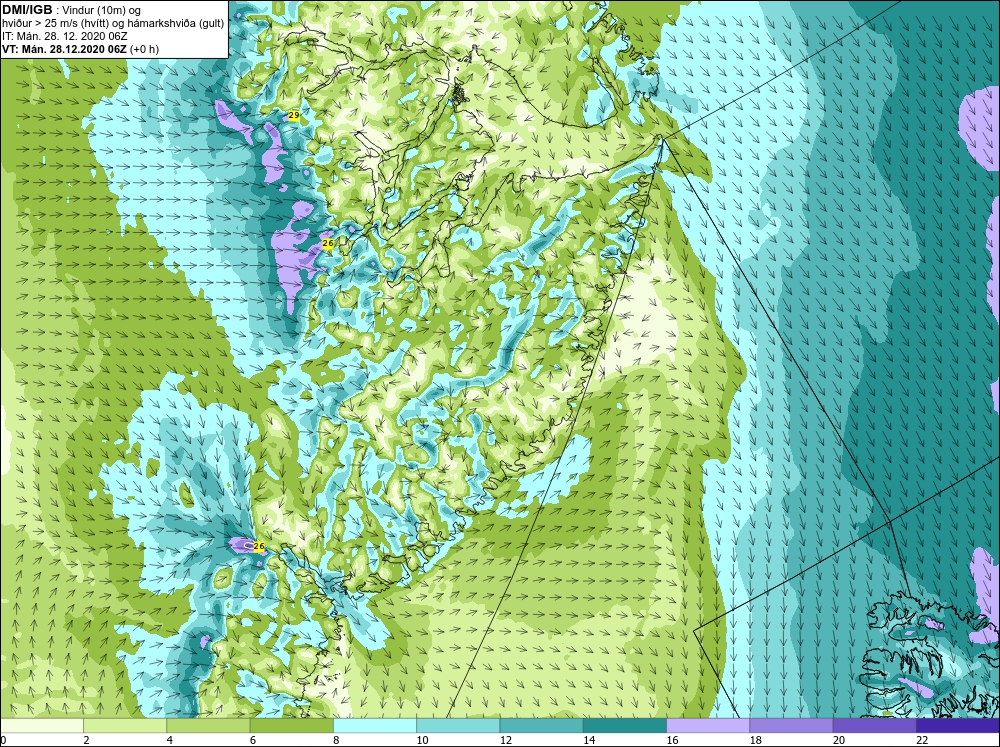Screen dimensions: 1000x747
Task: Pick the 10–12 m/s turquoise legend swatch
Action: coord(458,725)
